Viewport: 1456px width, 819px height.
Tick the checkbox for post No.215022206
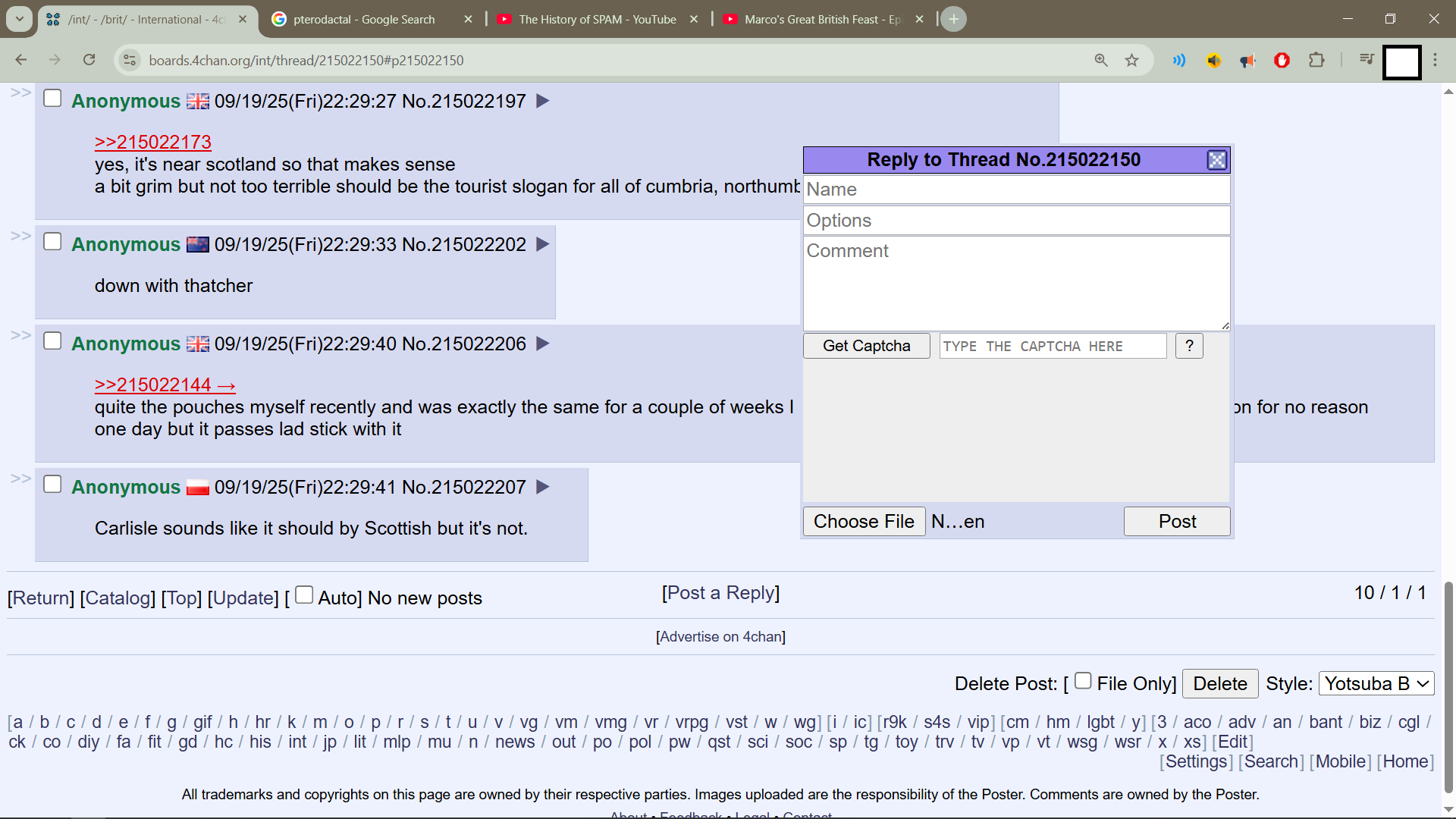[52, 341]
